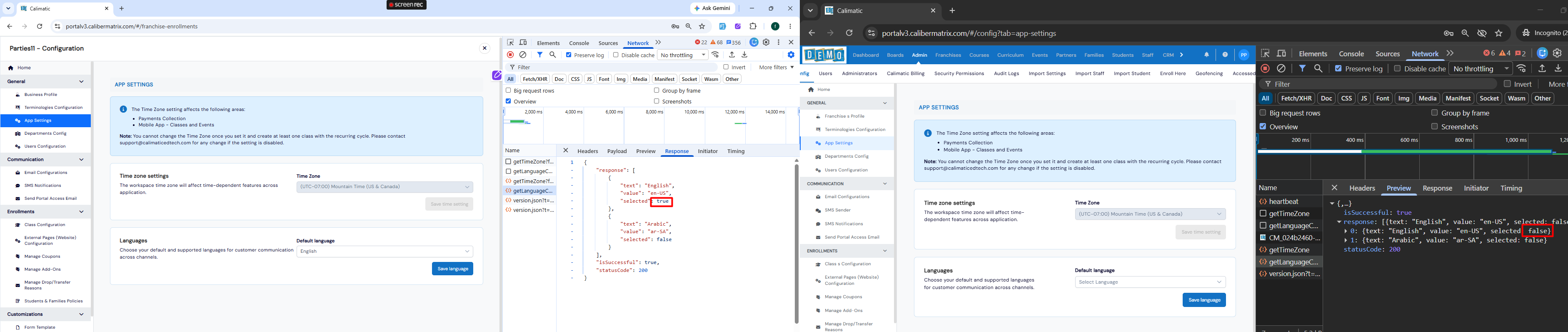Toggle device toolbar icon in left DevTools
The width and height of the screenshot is (1568, 332).
(x=523, y=43)
